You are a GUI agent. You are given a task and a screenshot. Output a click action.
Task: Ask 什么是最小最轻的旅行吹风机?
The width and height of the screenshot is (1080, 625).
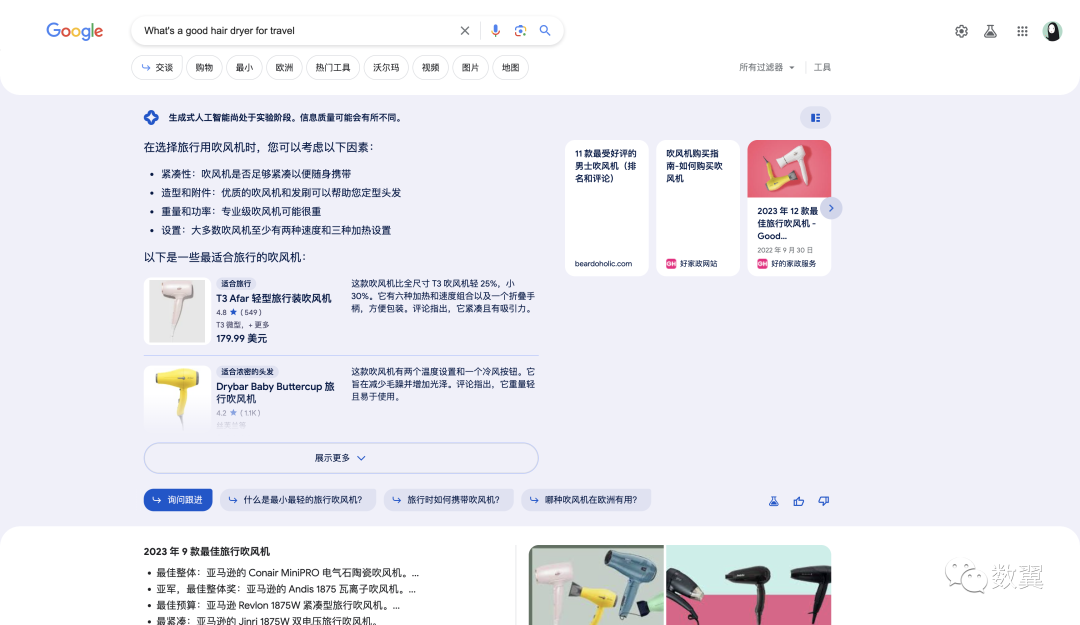point(298,500)
